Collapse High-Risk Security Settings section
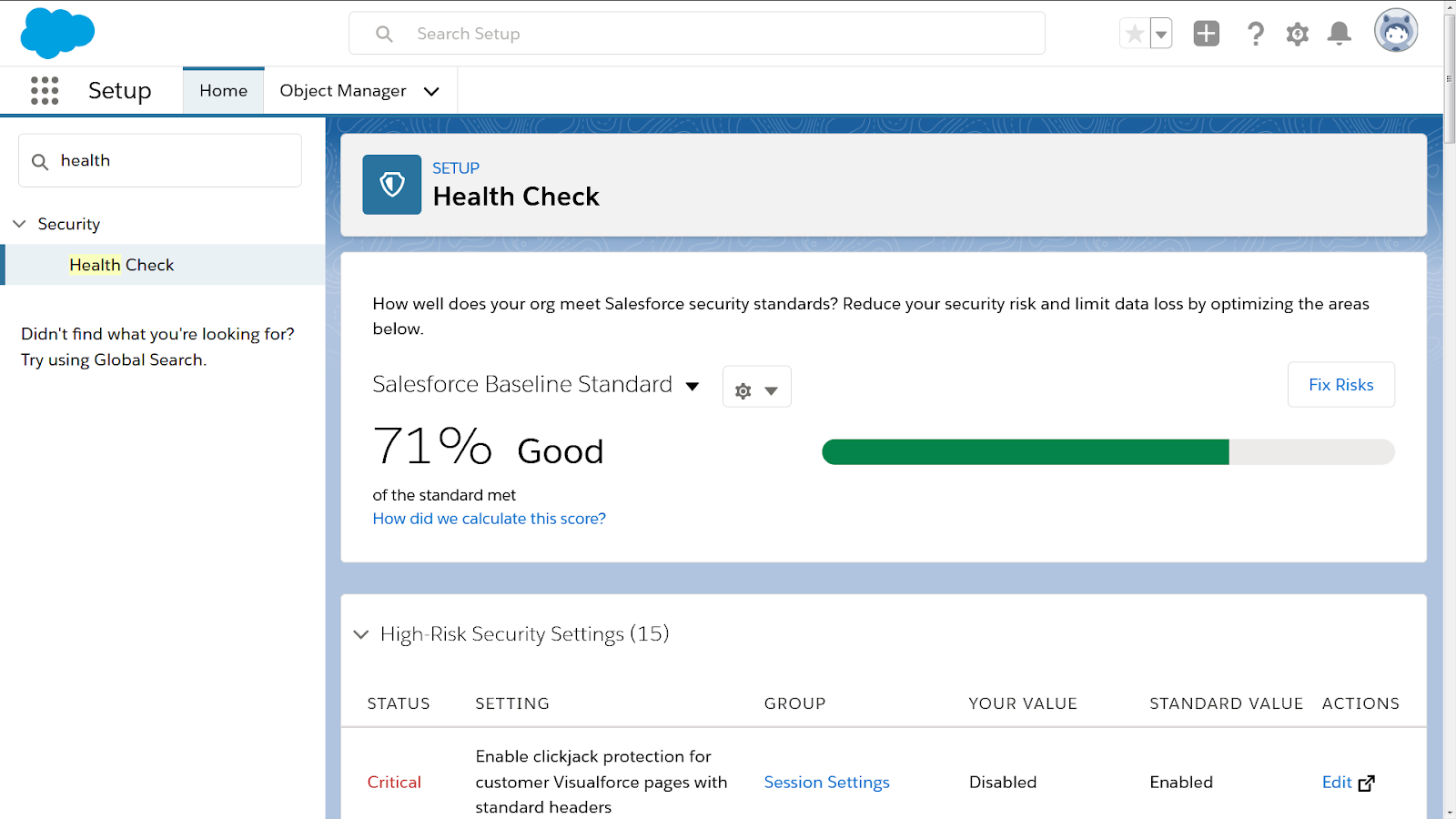The image size is (1456, 819). coord(361,634)
